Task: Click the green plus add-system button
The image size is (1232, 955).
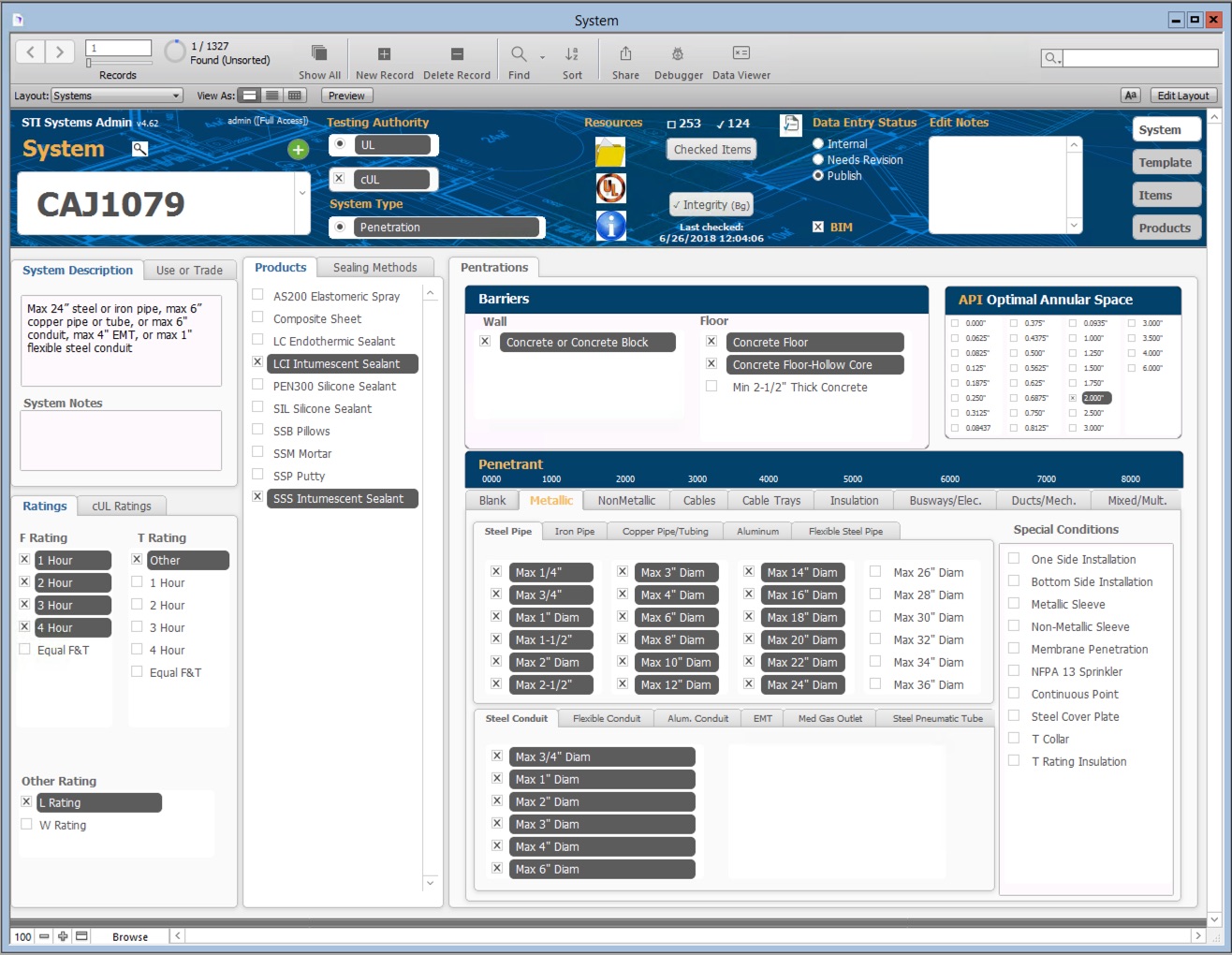Action: (298, 150)
